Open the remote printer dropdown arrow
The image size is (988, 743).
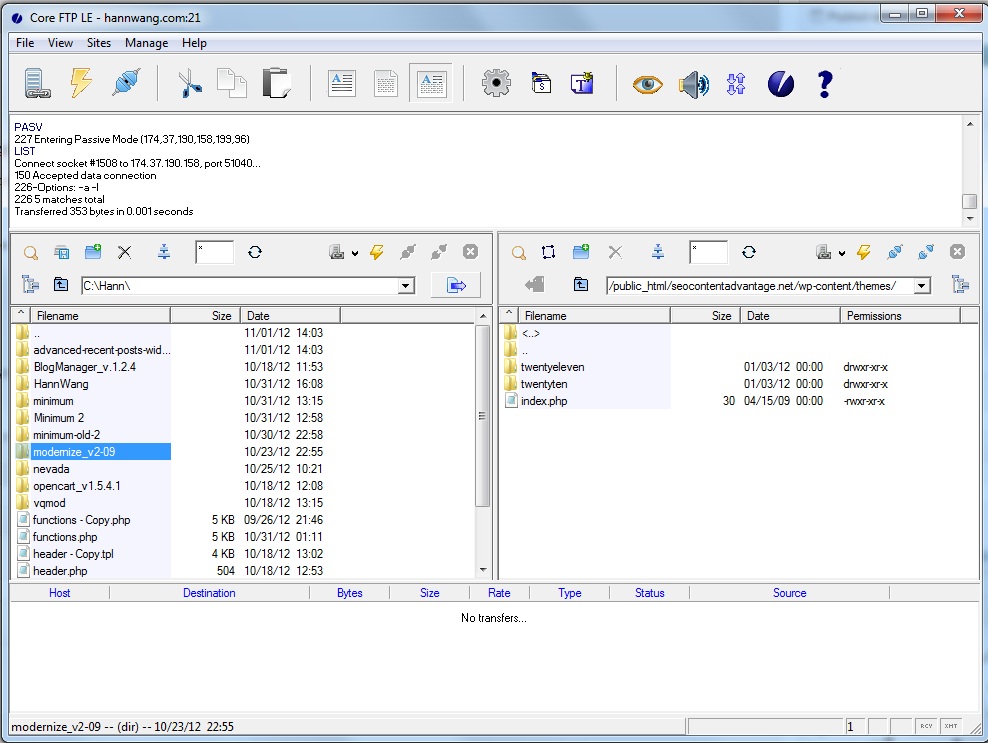click(842, 253)
